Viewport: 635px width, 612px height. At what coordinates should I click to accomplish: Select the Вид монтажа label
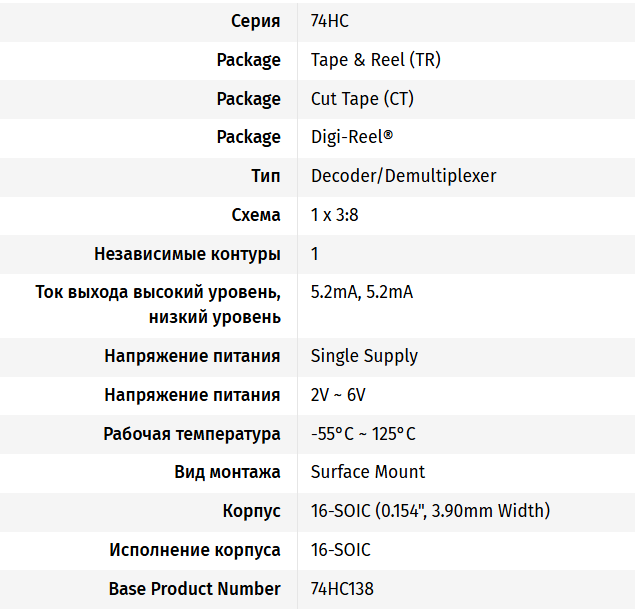pyautogui.click(x=227, y=472)
